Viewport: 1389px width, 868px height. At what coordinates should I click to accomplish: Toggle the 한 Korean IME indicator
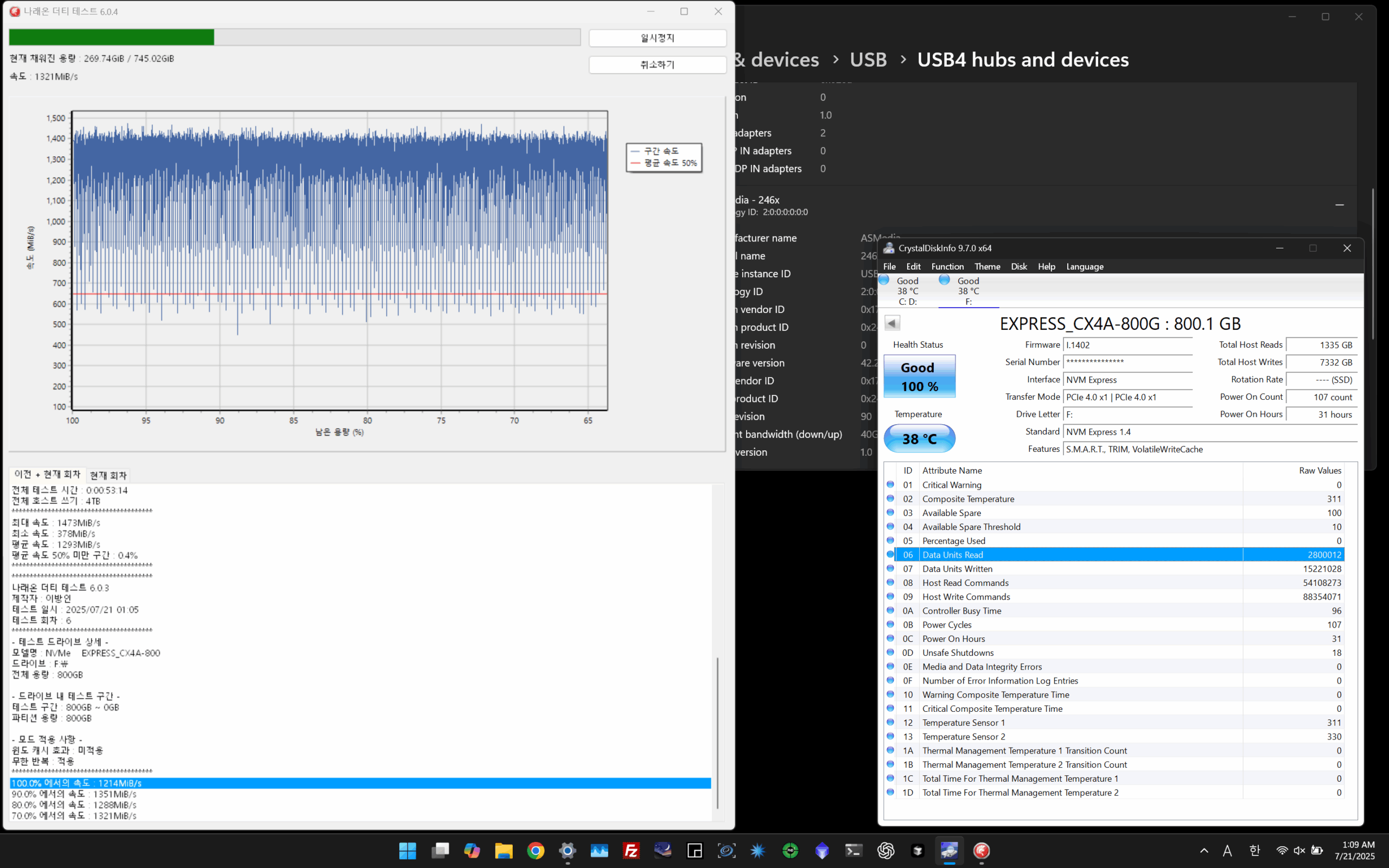coord(1254,850)
